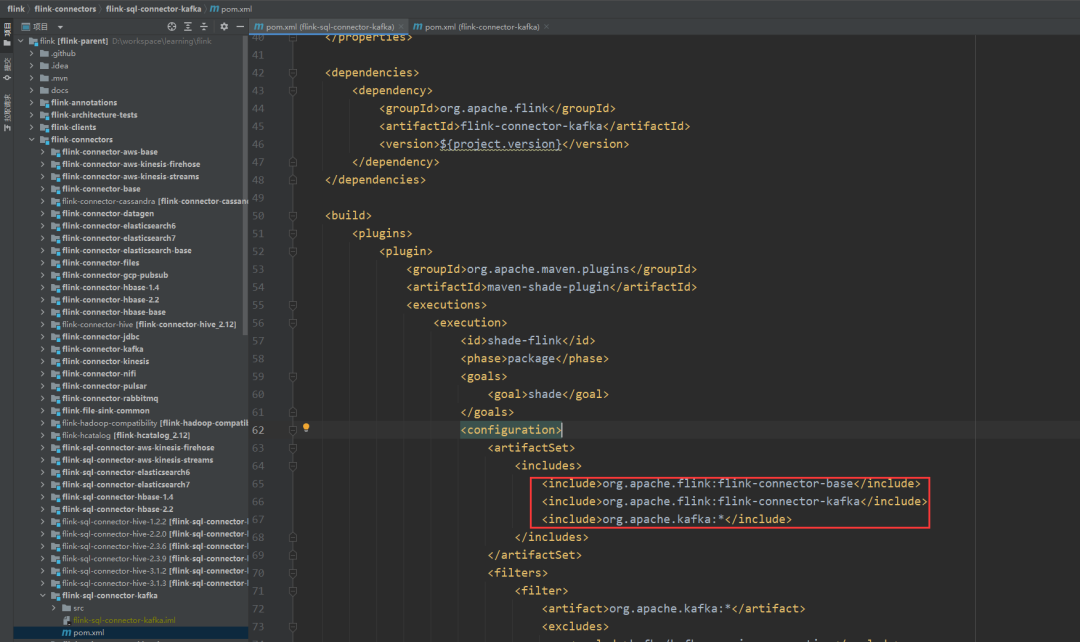Viewport: 1080px width, 642px height.
Task: Open the Commit tool window in left sidebar
Action: coord(7,67)
